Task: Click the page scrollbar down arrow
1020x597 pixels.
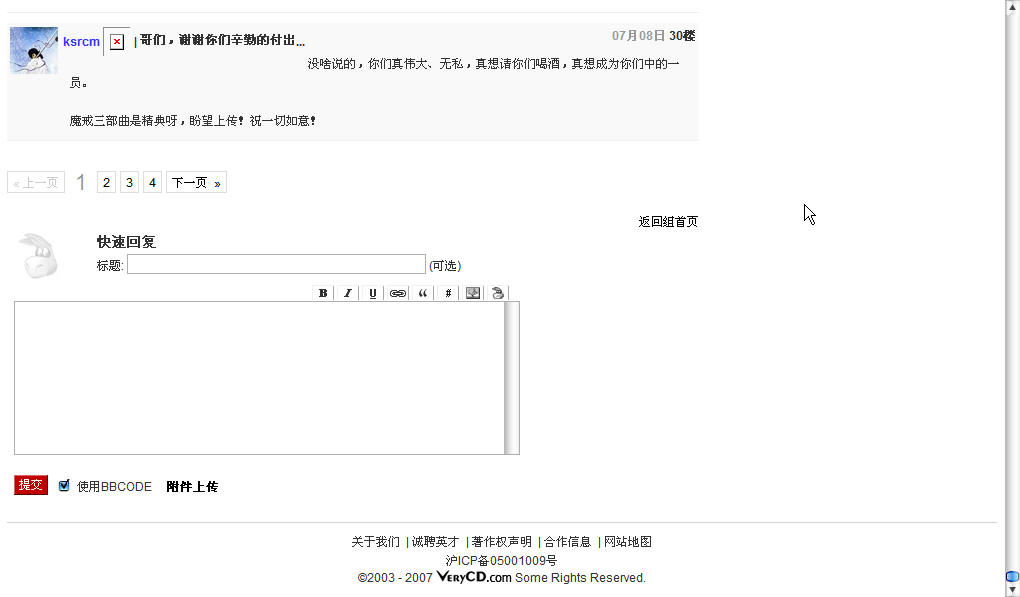Action: 1012,590
